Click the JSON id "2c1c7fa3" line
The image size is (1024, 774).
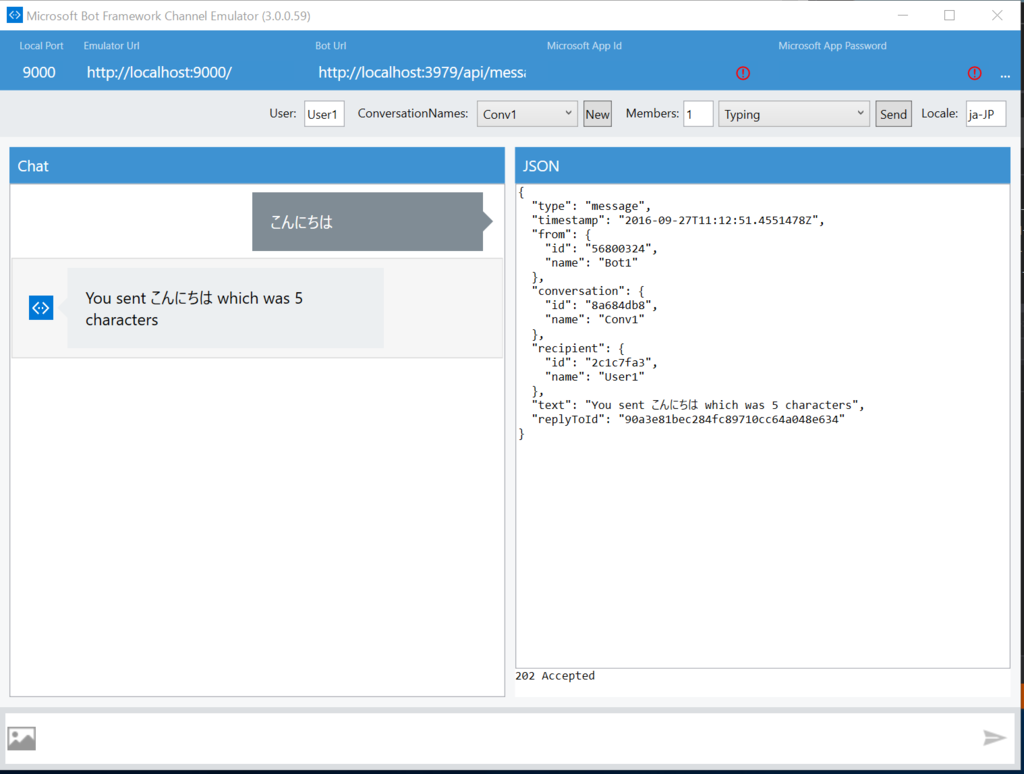[x=601, y=363]
